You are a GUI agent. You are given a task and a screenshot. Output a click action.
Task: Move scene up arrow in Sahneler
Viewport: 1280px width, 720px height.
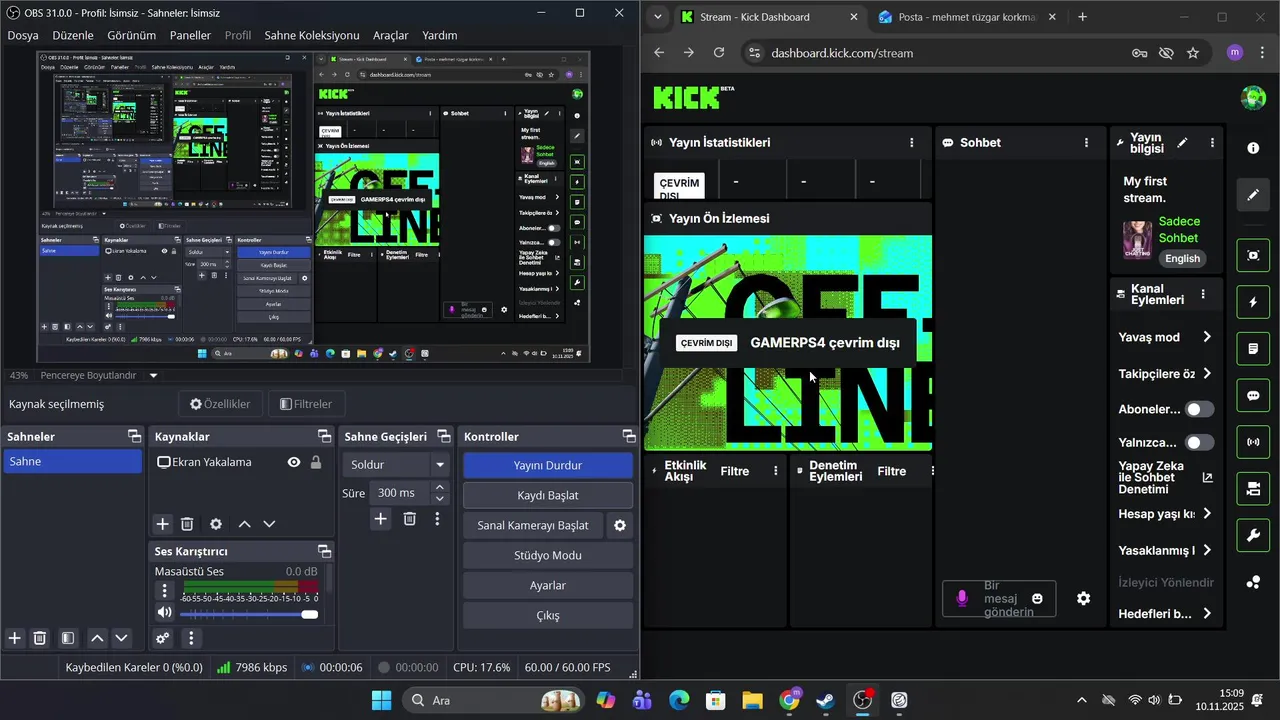[97, 638]
